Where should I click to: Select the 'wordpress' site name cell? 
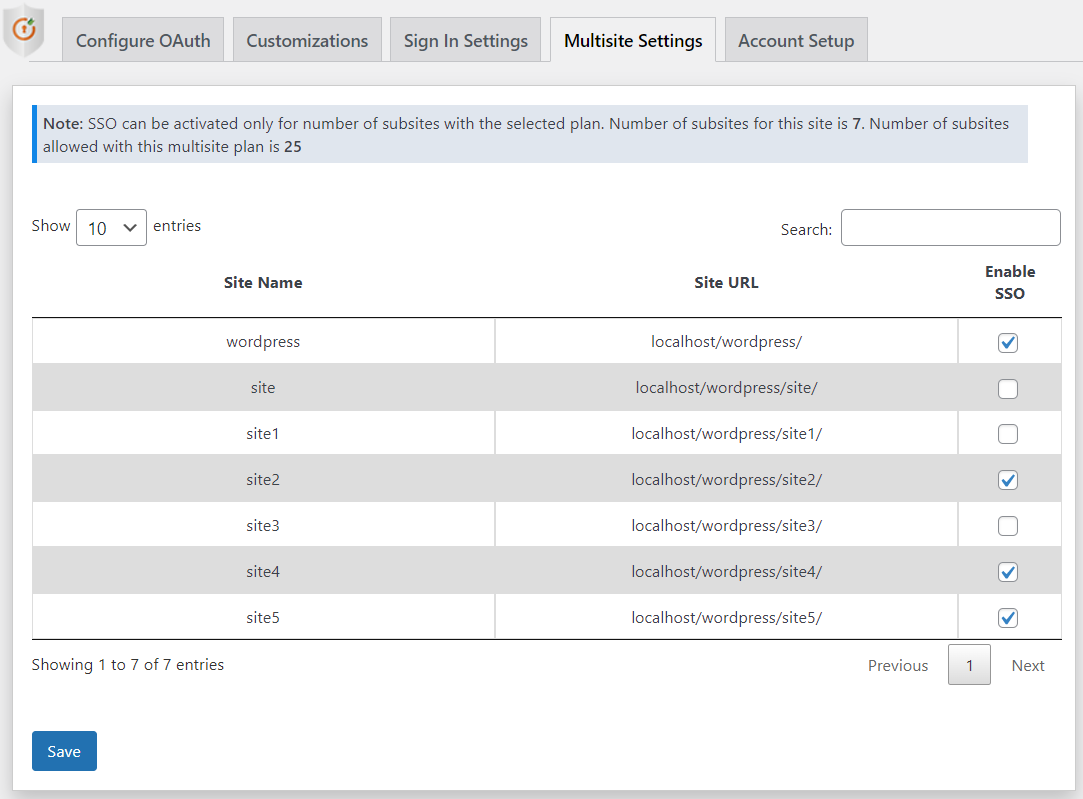pyautogui.click(x=263, y=341)
